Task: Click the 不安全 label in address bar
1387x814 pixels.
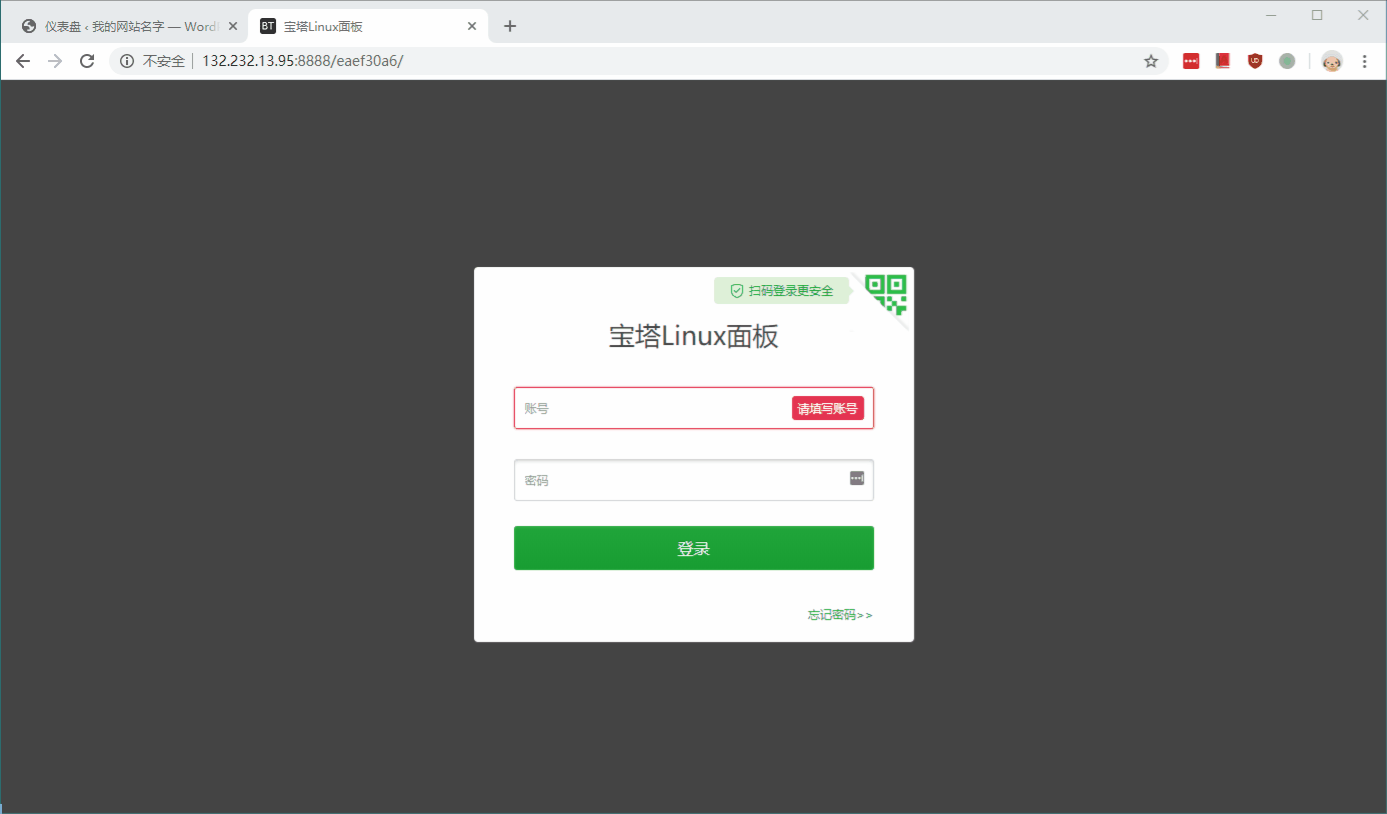Action: coord(164,61)
